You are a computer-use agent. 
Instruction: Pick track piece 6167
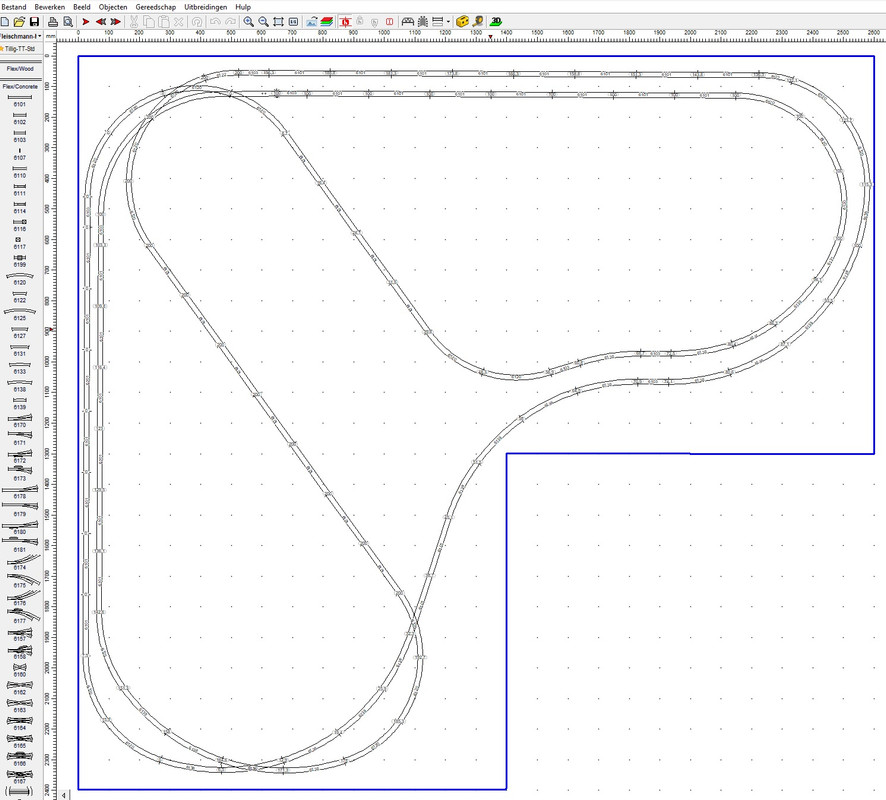(20, 777)
